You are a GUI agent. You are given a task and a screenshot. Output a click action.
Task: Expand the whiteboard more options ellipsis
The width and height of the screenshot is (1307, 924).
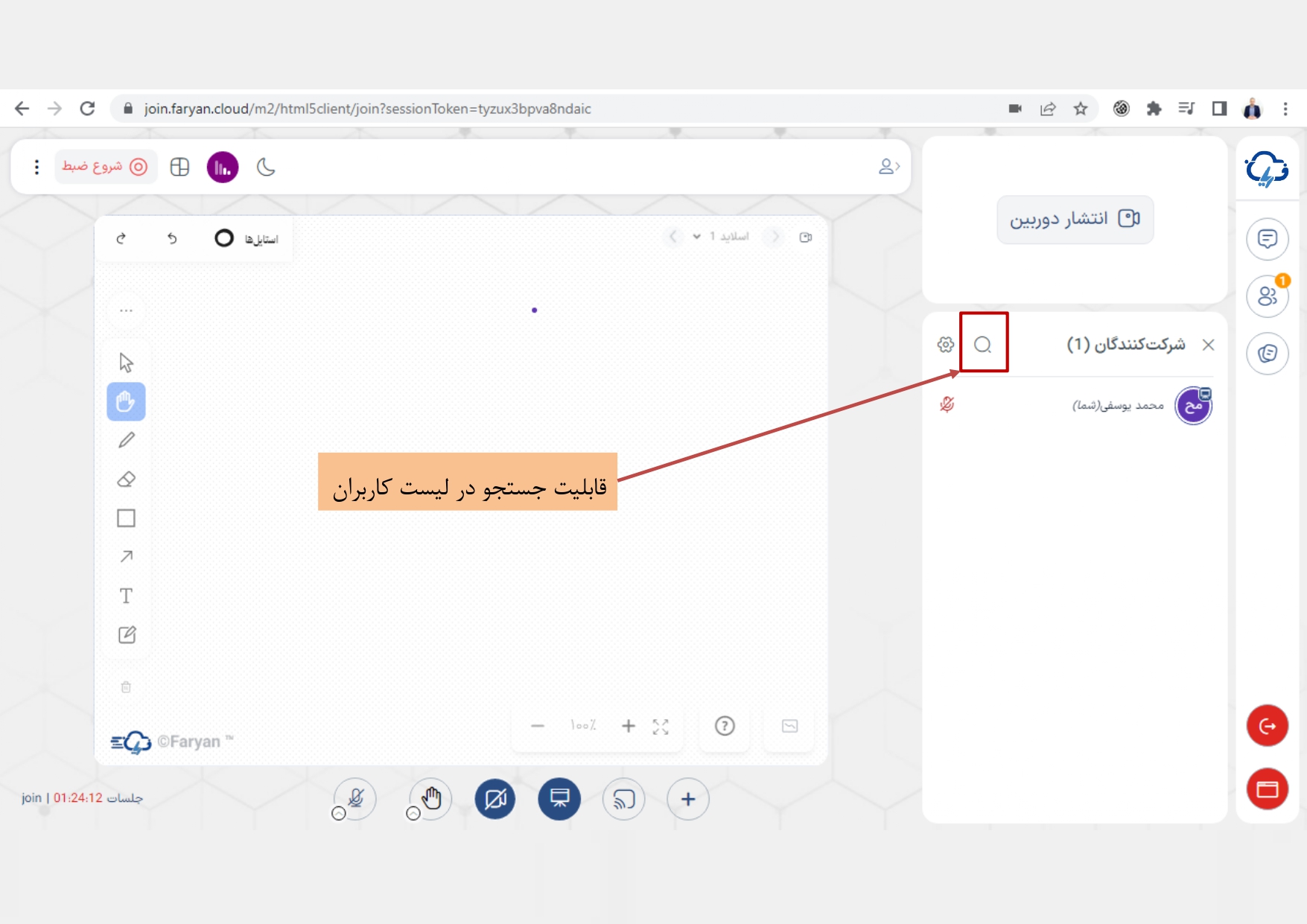126,310
